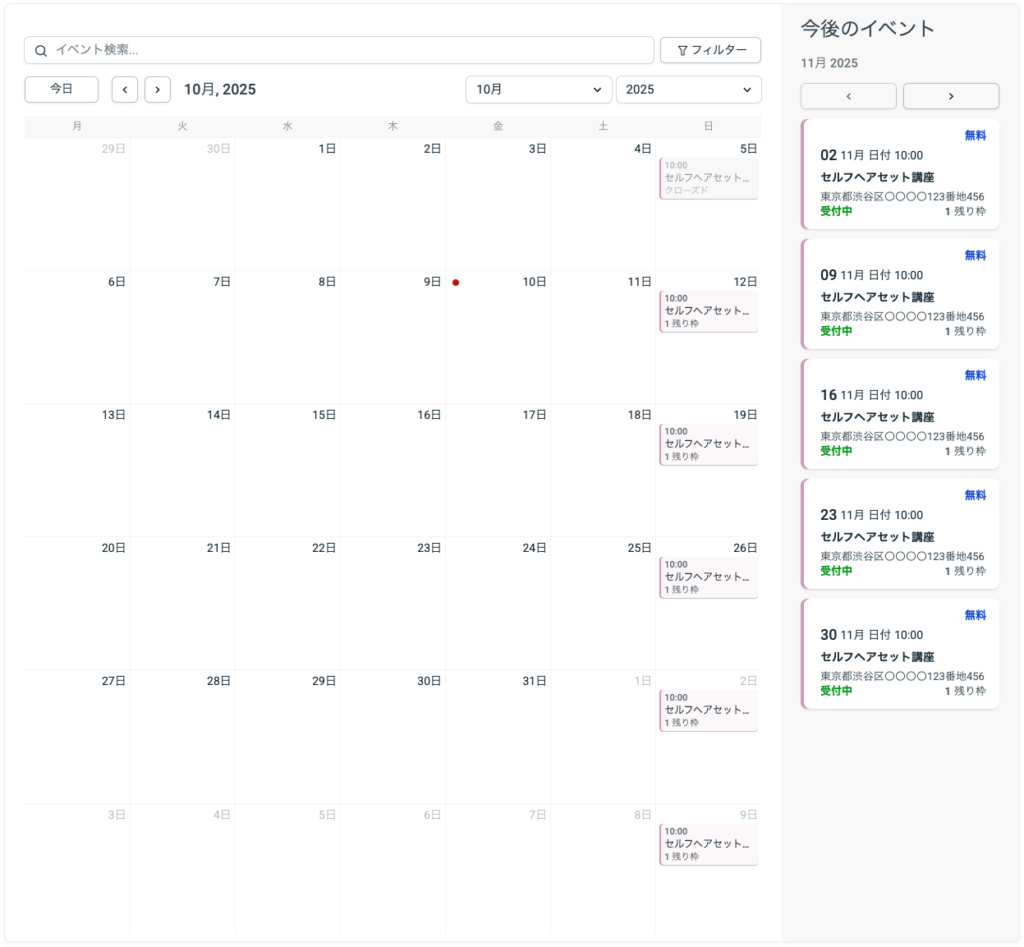The width and height of the screenshot is (1024, 947).
Task: Show next upcoming events in sidebar
Action: (950, 96)
